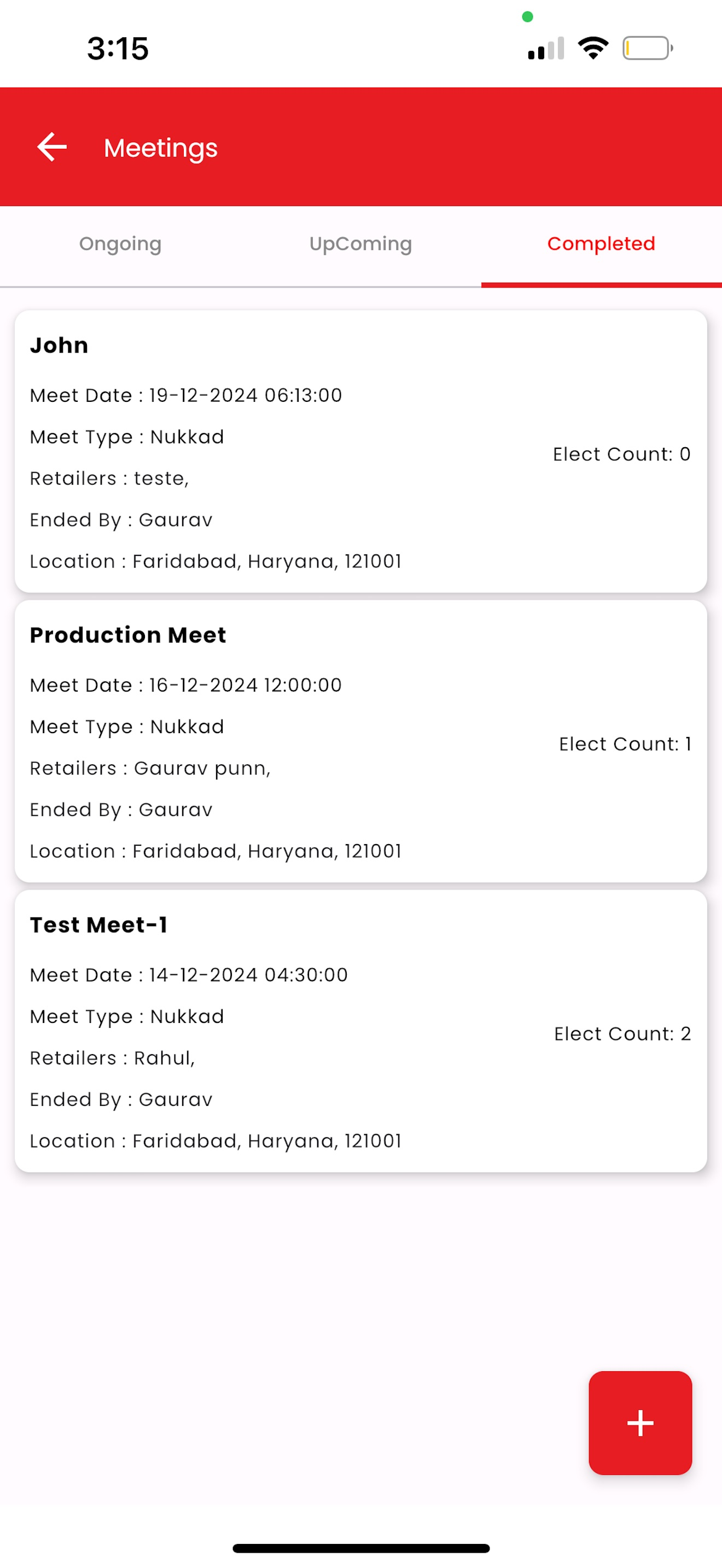The image size is (722, 1568).
Task: Tap the battery status icon
Action: coord(647,48)
